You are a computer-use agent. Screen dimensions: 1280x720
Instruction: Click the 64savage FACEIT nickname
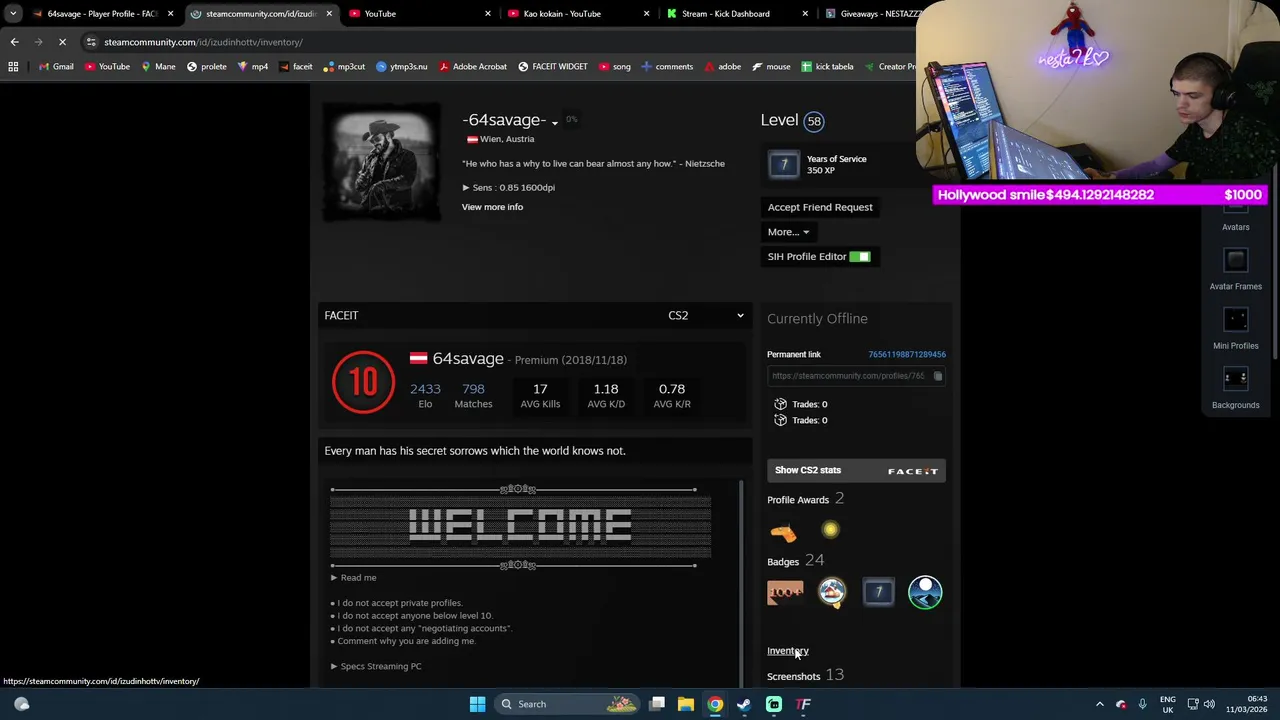click(468, 359)
